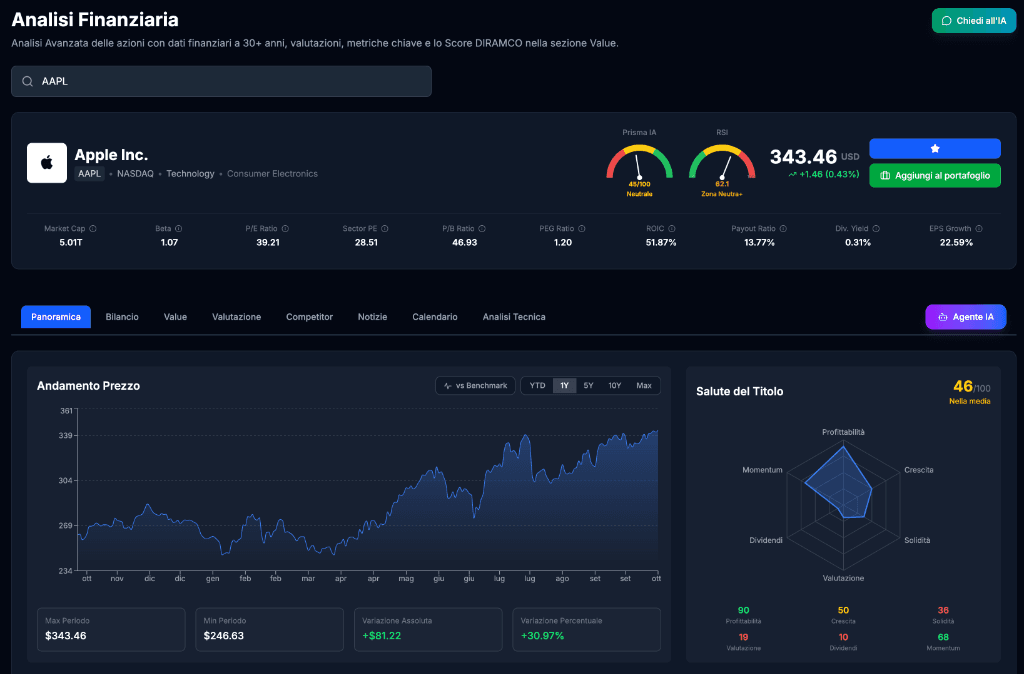Click the Max Periodo $343.46 card
The image size is (1024, 674).
[111, 630]
